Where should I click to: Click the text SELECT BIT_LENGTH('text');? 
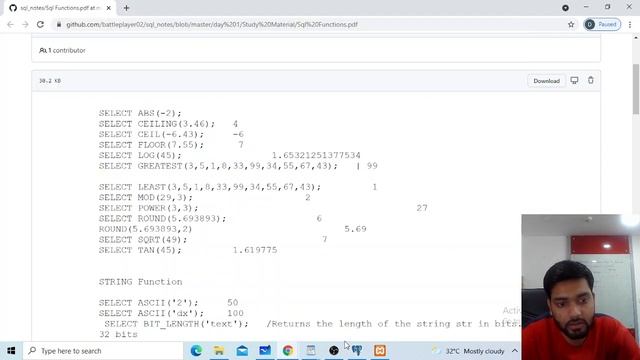click(x=176, y=324)
